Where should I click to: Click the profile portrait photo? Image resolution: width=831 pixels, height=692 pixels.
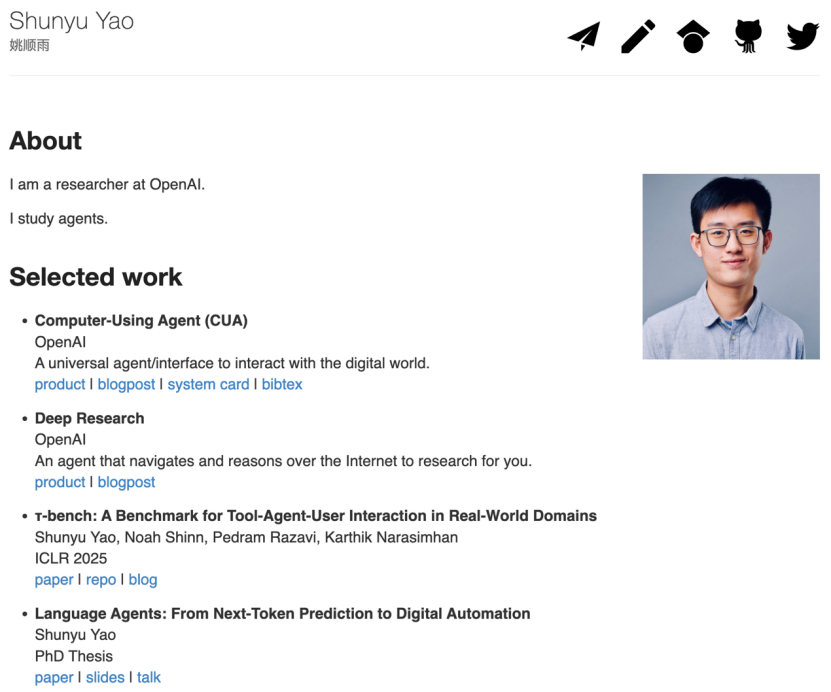pyautogui.click(x=731, y=267)
